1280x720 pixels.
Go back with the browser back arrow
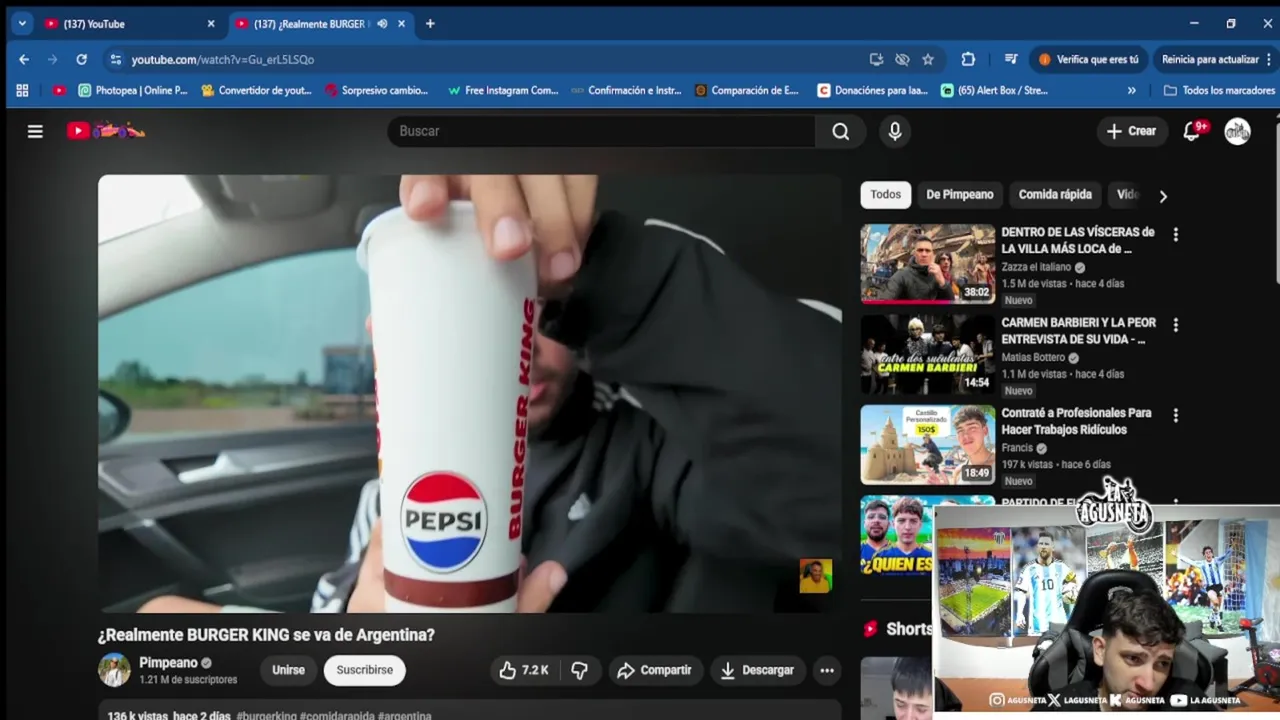[24, 59]
